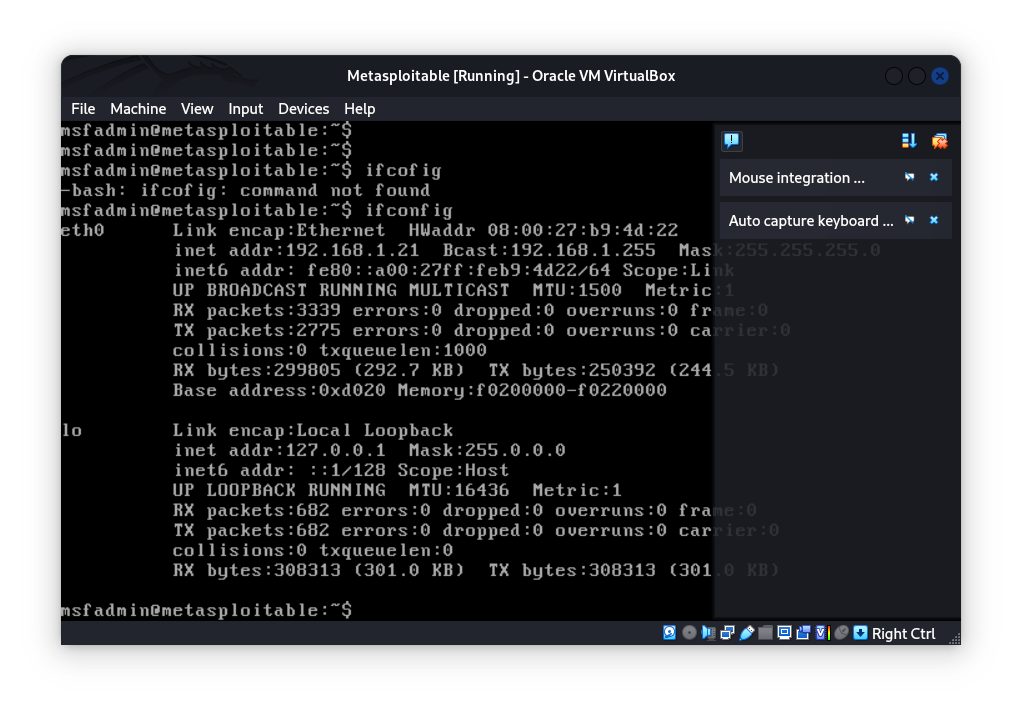Click the shared folders indicator icon
Viewport: 1022px width, 712px height.
[x=766, y=632]
